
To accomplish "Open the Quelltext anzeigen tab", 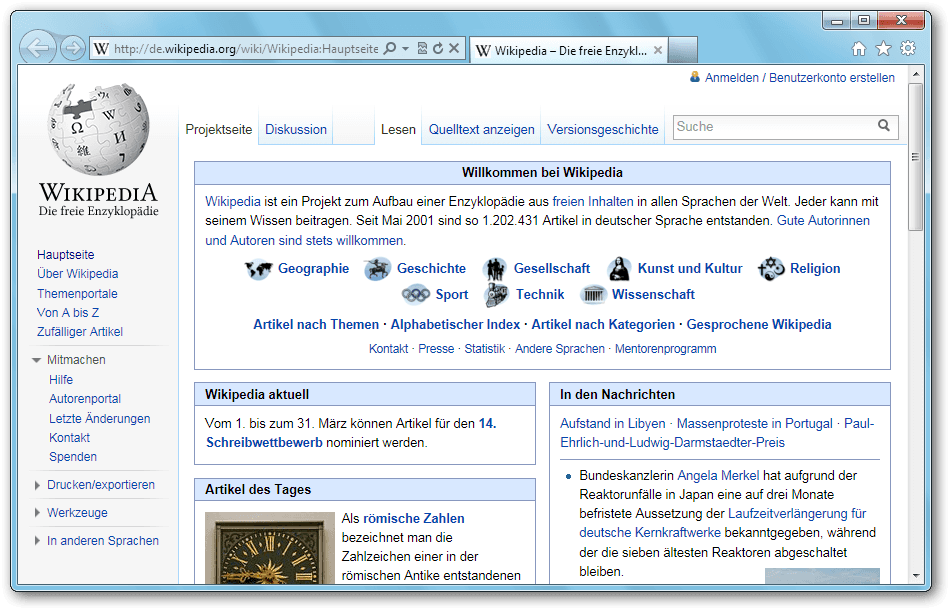I will point(482,130).
